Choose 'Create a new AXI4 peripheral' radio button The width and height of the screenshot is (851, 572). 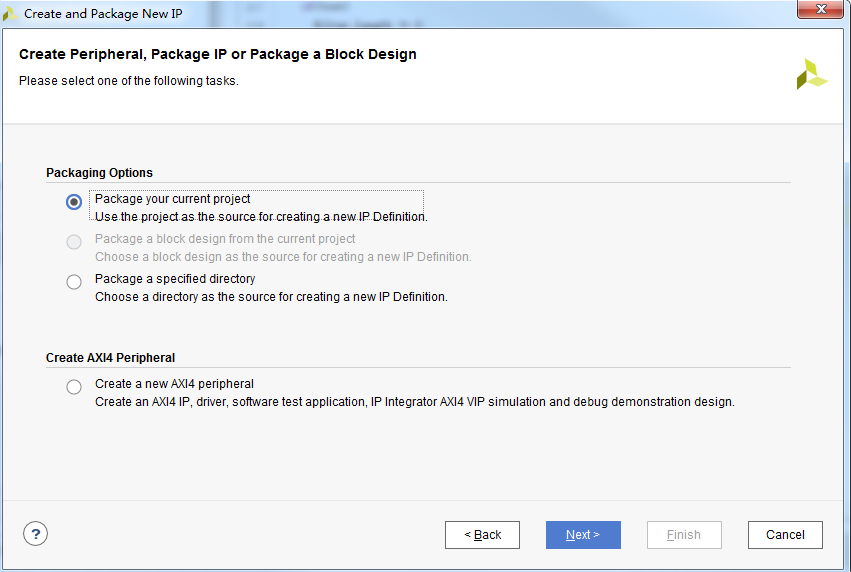74,387
